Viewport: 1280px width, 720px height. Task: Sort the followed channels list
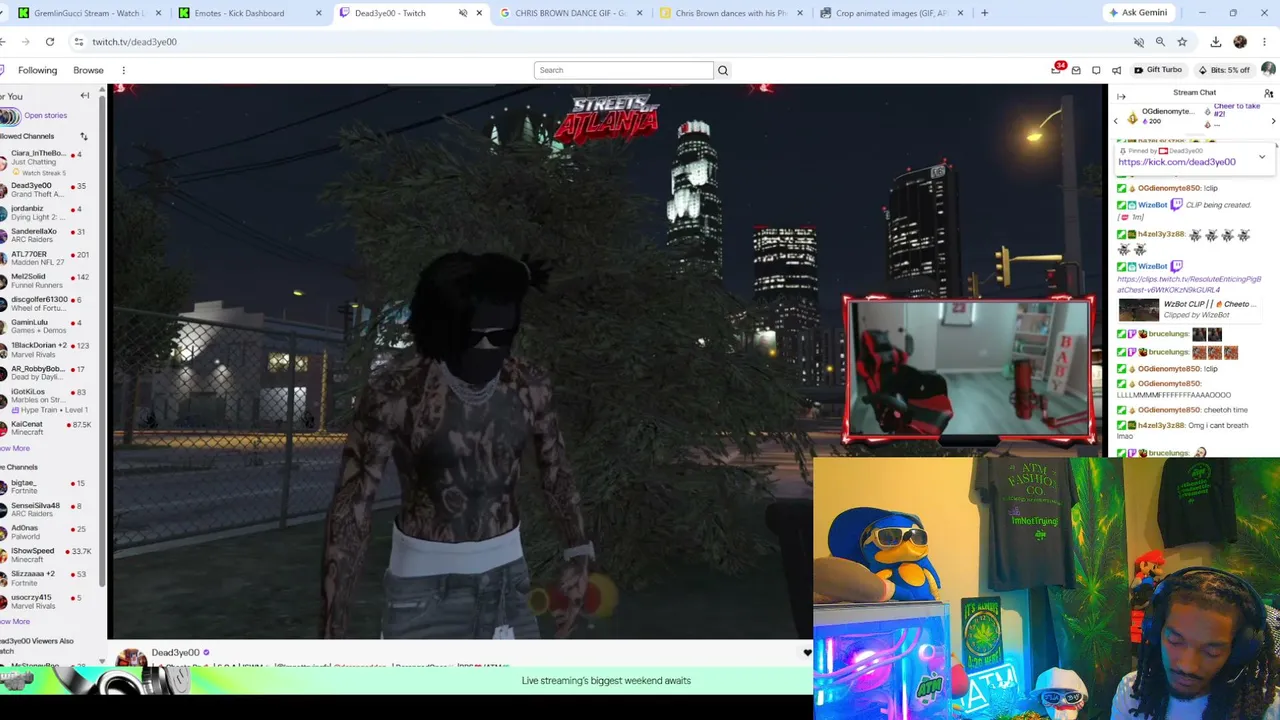point(84,136)
